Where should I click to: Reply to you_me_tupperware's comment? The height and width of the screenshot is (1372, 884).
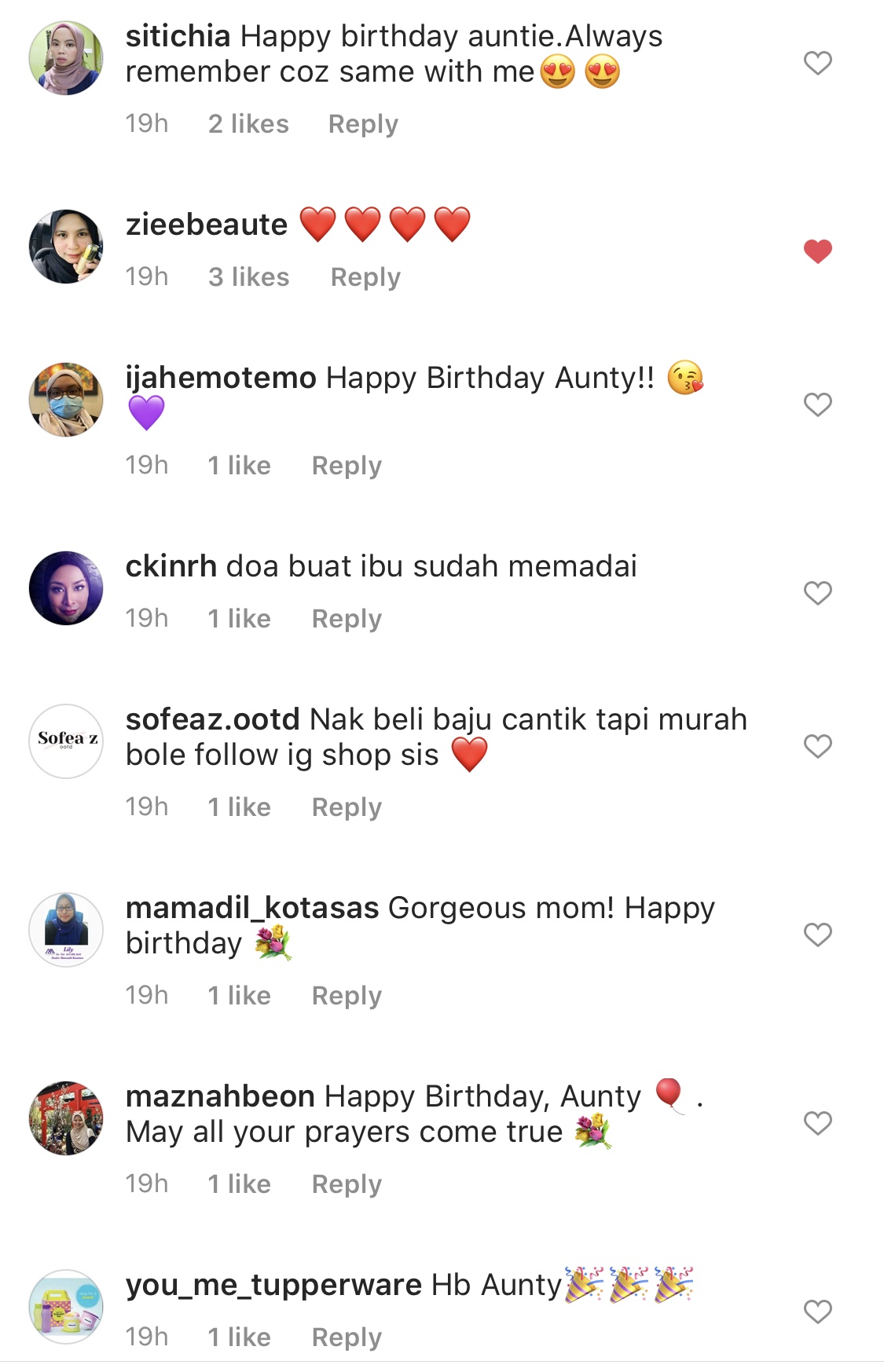pos(347,1337)
